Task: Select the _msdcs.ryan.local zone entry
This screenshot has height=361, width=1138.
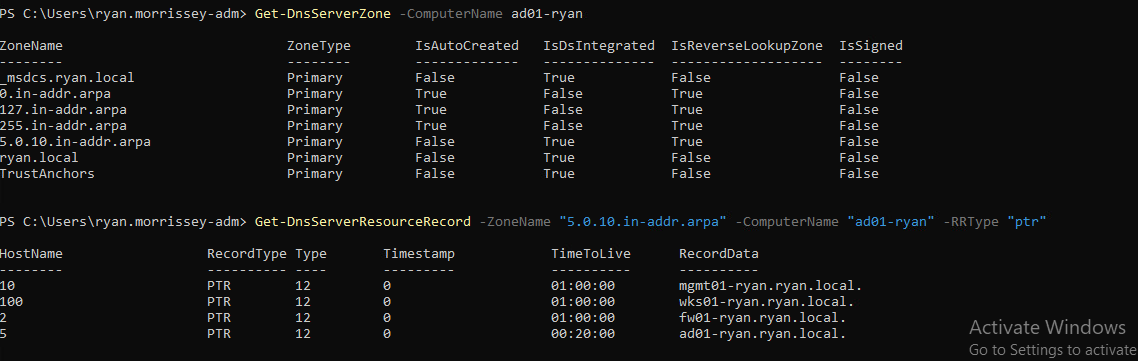Action: (x=67, y=78)
